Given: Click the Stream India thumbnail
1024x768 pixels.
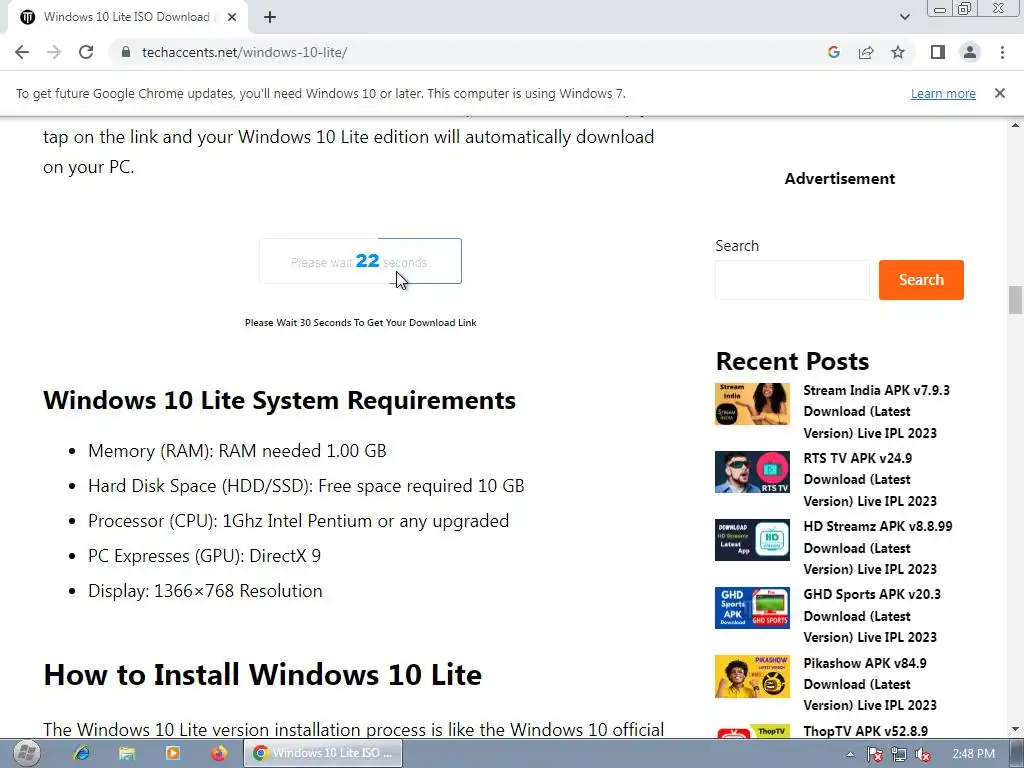Looking at the screenshot, I should pyautogui.click(x=752, y=404).
